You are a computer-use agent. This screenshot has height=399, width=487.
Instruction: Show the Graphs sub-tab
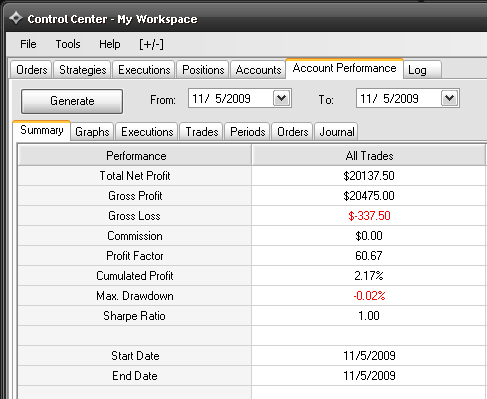point(92,132)
